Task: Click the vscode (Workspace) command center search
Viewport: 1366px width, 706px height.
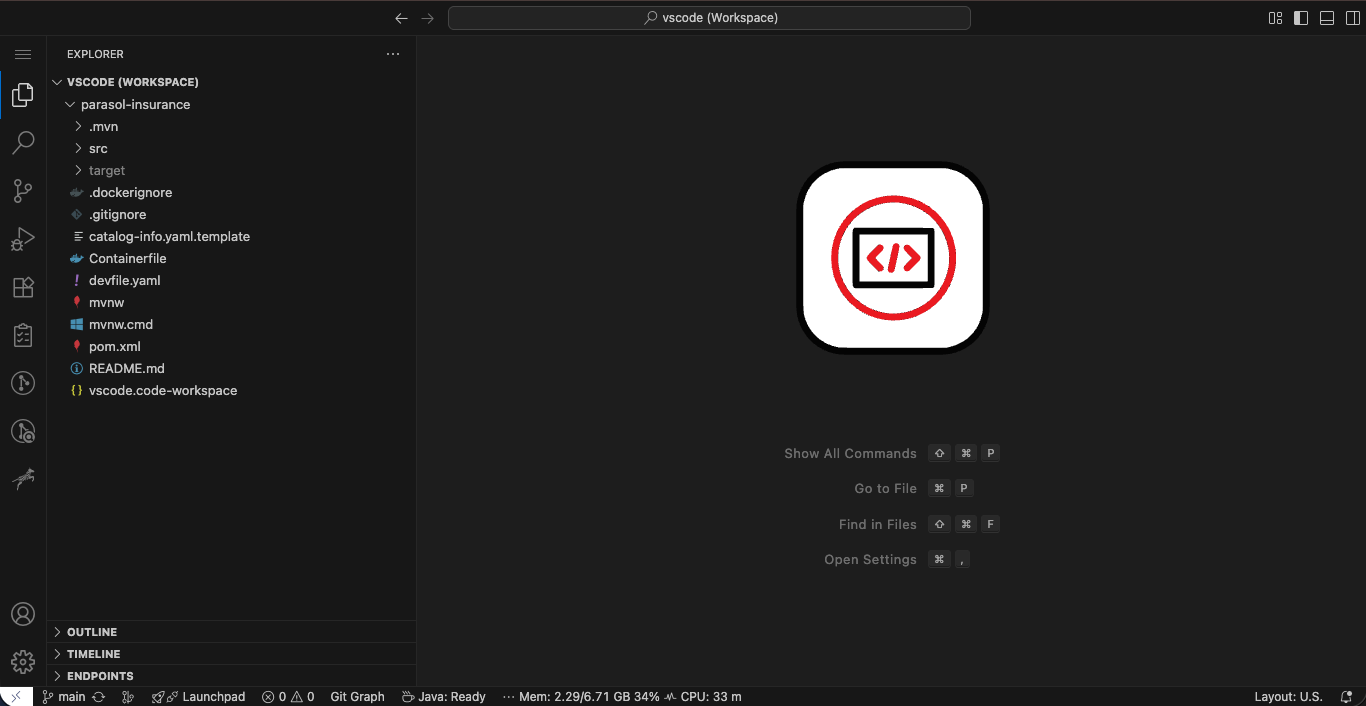Action: (x=709, y=18)
